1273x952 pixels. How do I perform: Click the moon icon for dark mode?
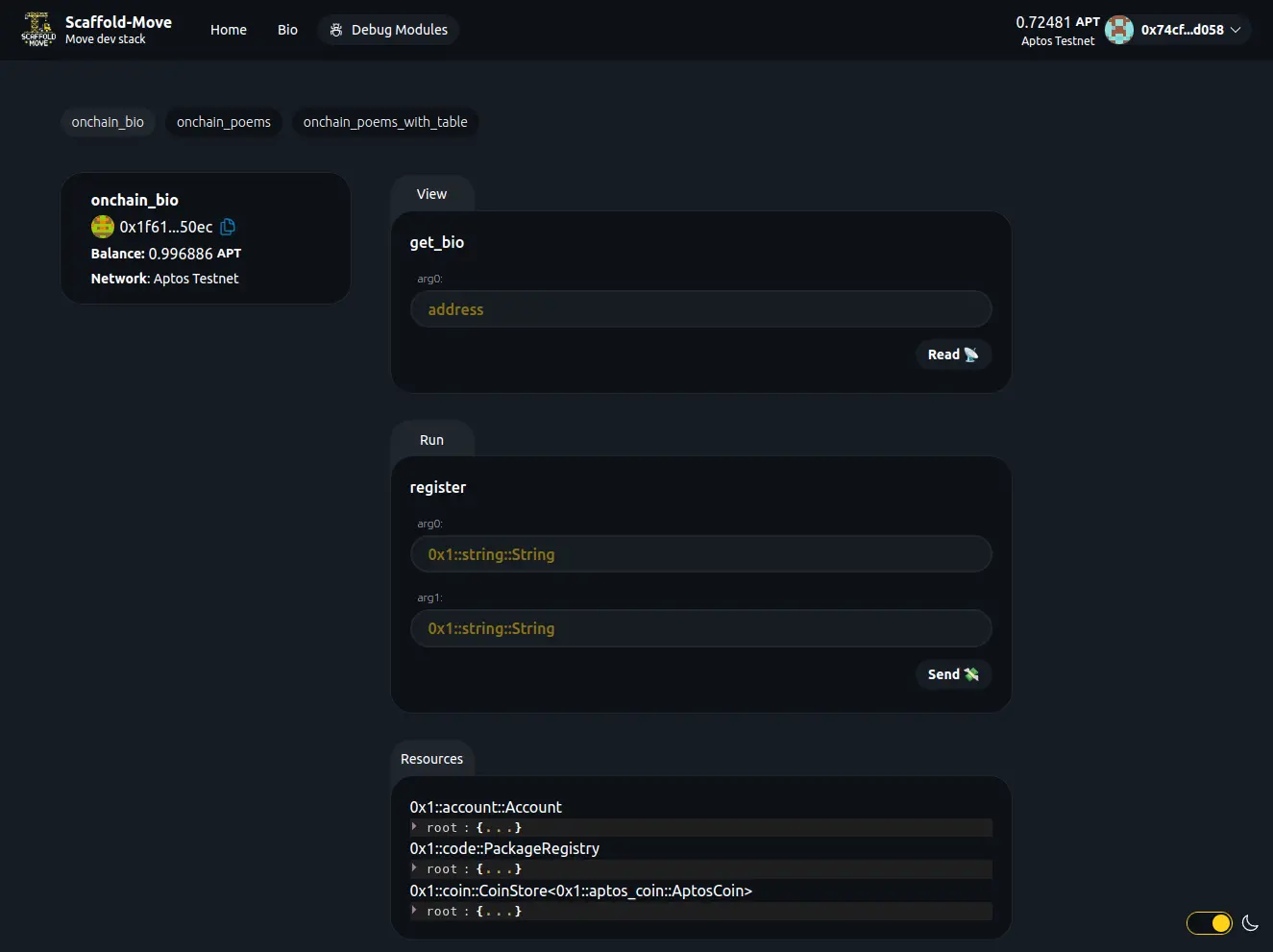1250,923
